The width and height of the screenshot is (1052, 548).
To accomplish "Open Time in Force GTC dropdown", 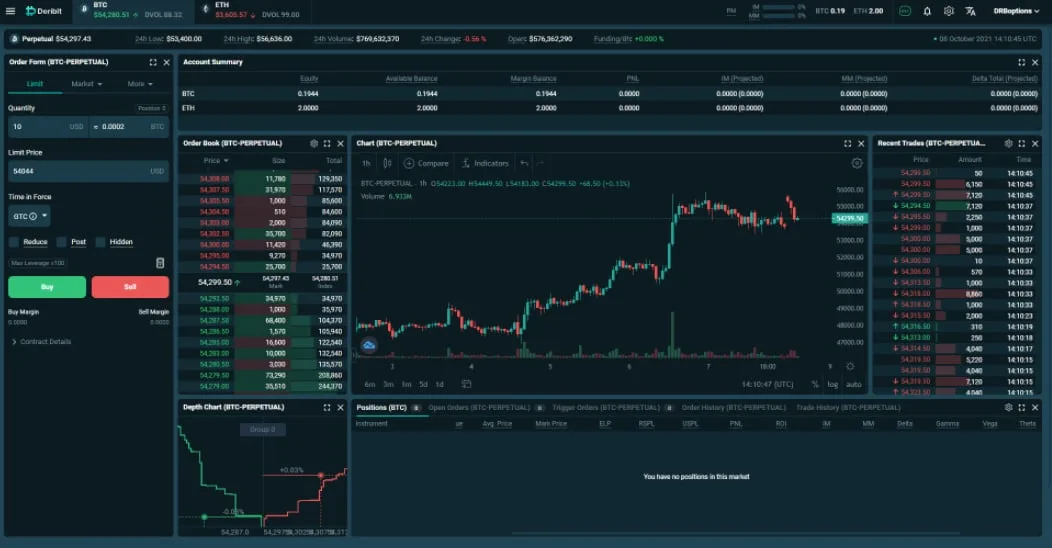I will click(x=30, y=216).
